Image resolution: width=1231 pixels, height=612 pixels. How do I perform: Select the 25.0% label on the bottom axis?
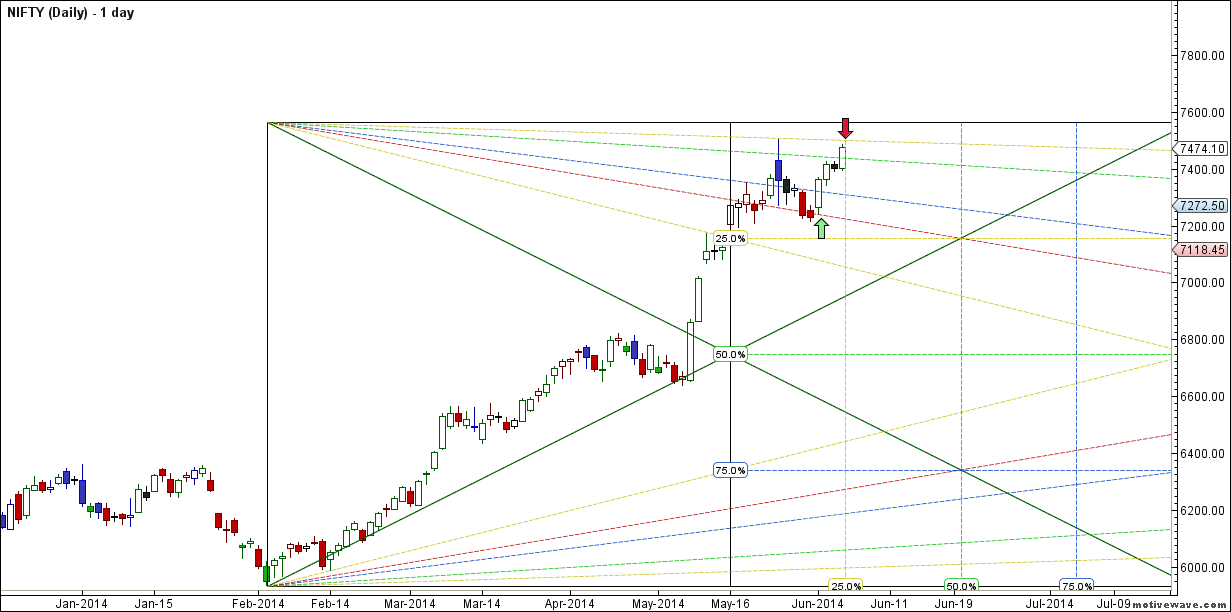[846, 586]
